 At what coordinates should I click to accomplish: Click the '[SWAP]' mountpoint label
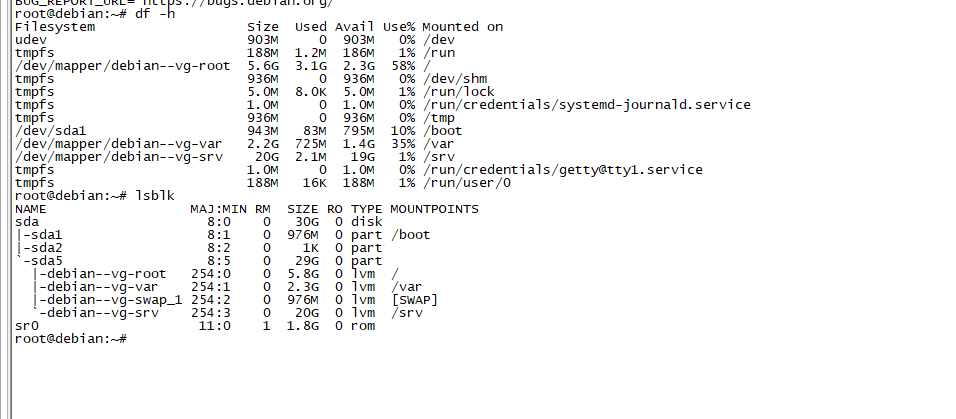click(x=413, y=300)
